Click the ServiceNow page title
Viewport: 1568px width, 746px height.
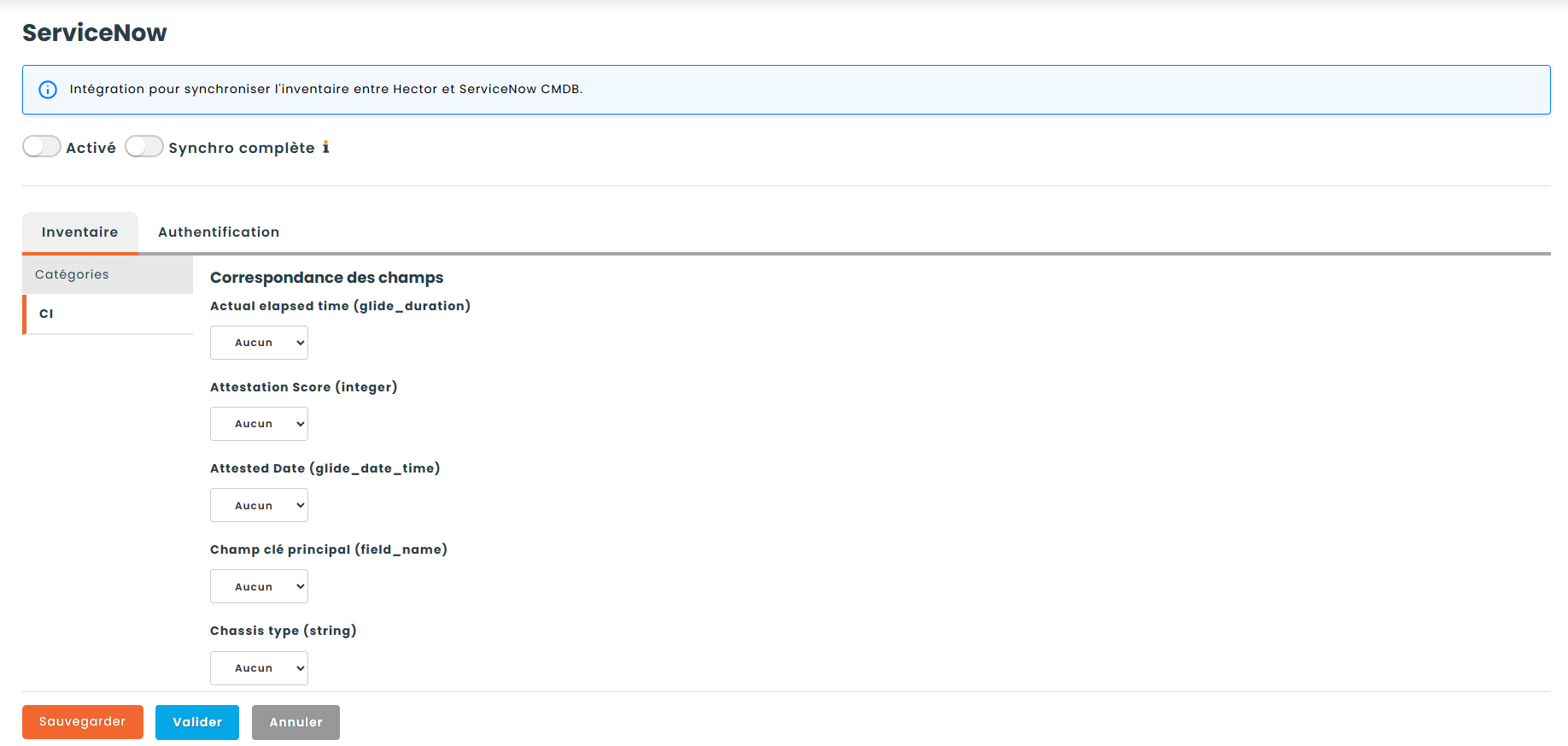point(95,32)
